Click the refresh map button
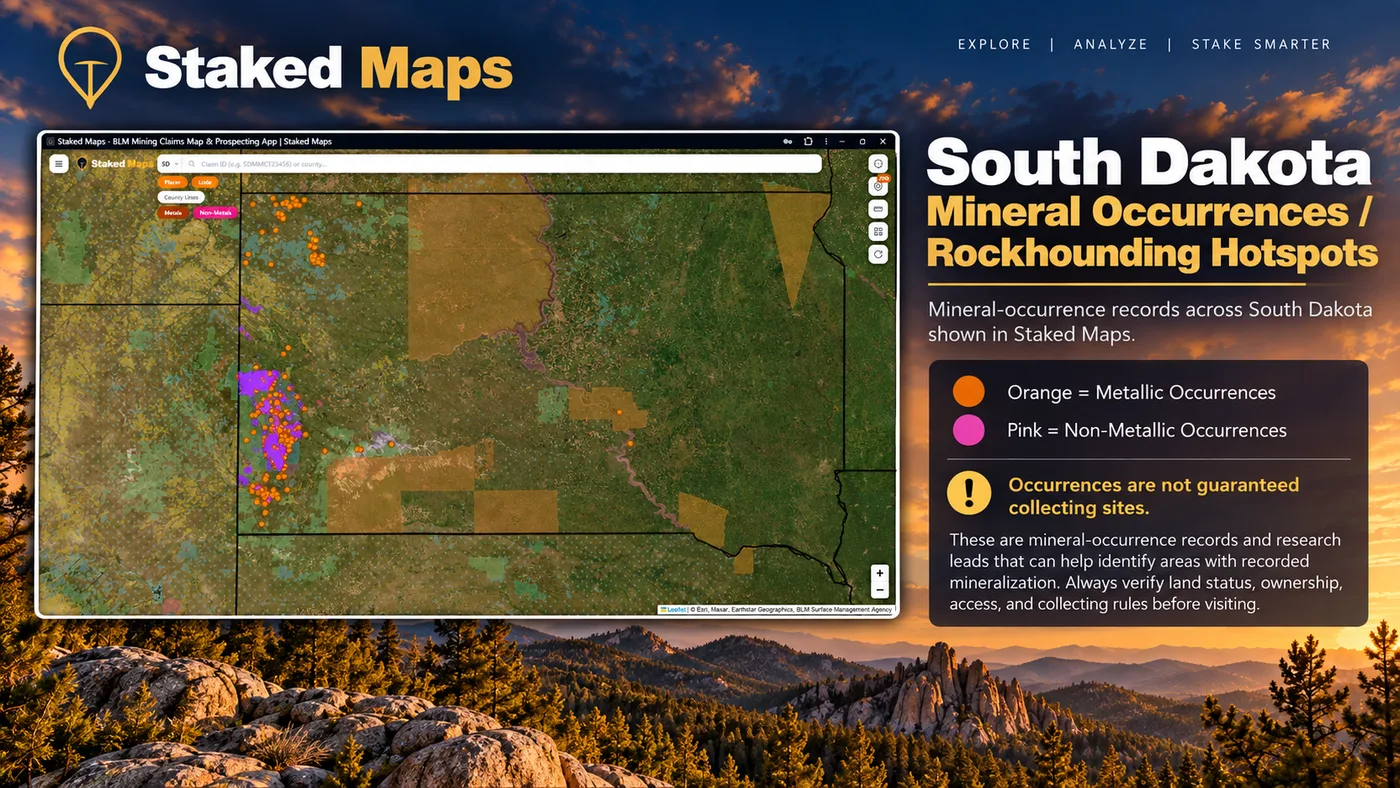The height and width of the screenshot is (788, 1400). point(878,254)
